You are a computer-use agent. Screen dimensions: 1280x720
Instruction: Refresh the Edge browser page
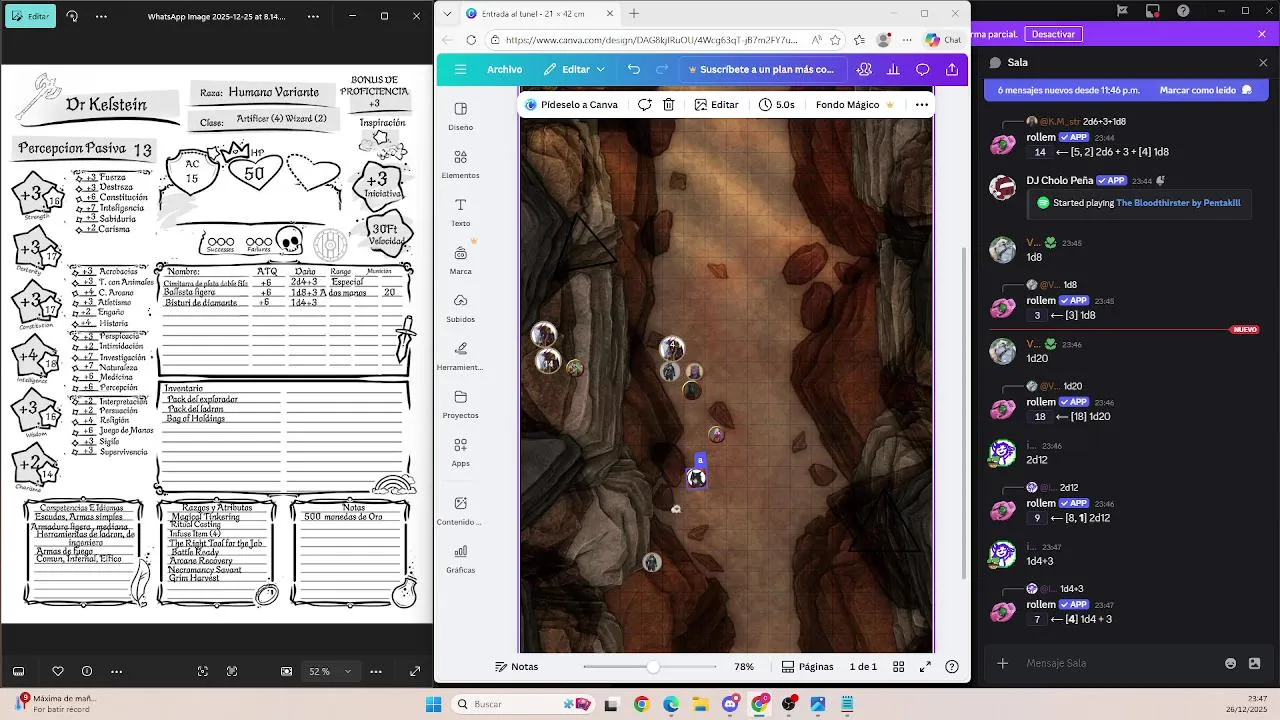(x=471, y=40)
